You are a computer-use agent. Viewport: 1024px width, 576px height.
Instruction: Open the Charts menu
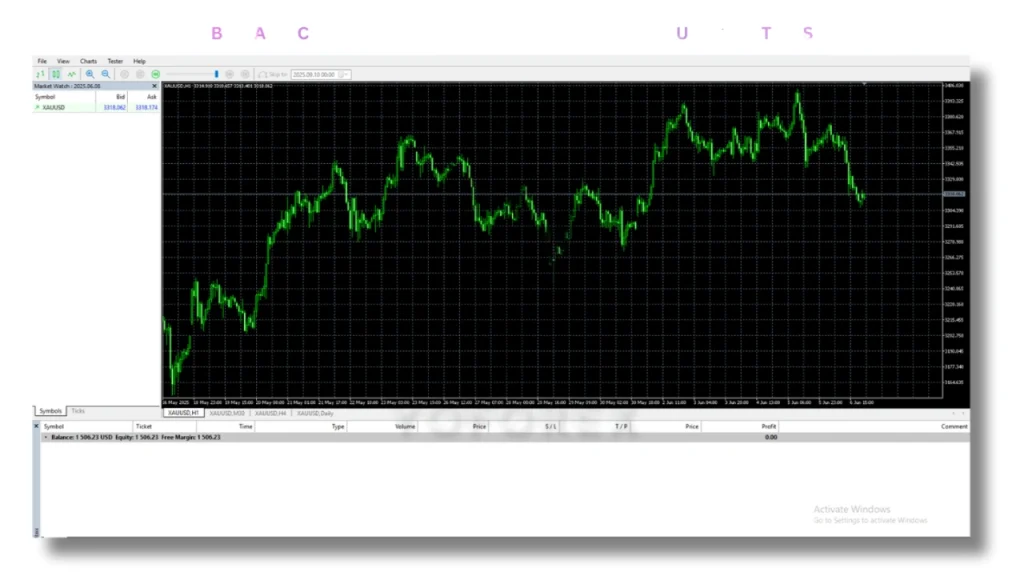tap(88, 60)
